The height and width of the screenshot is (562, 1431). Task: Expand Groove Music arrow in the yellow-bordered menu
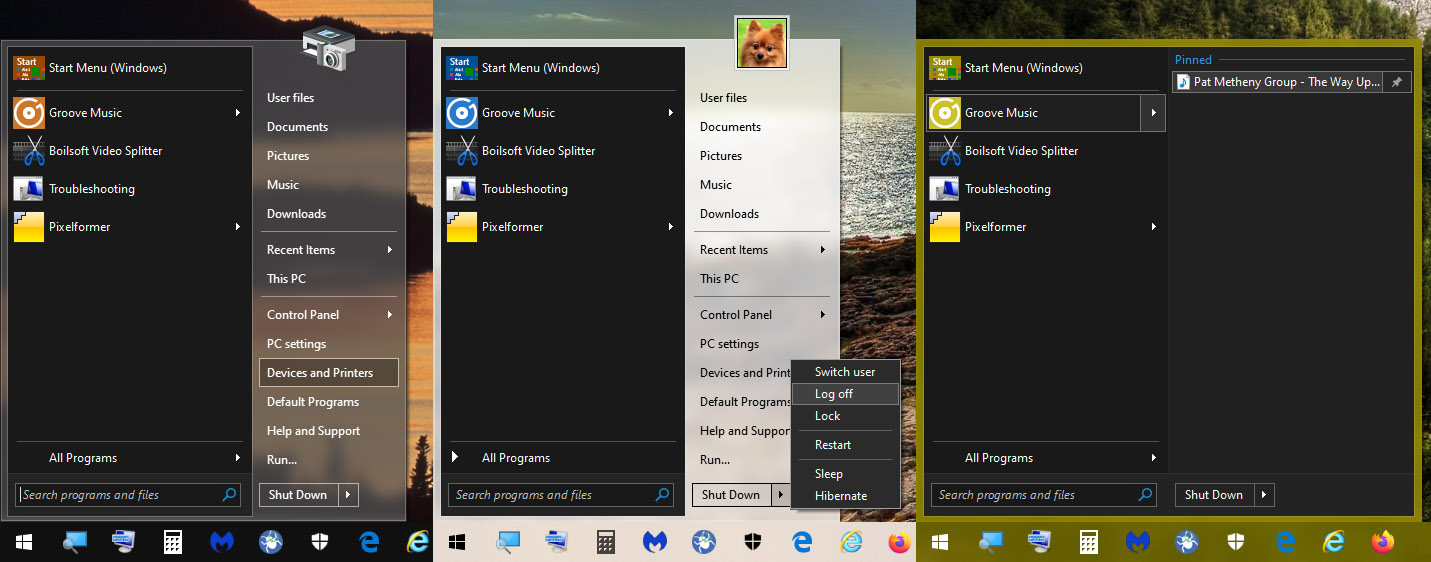[1153, 113]
